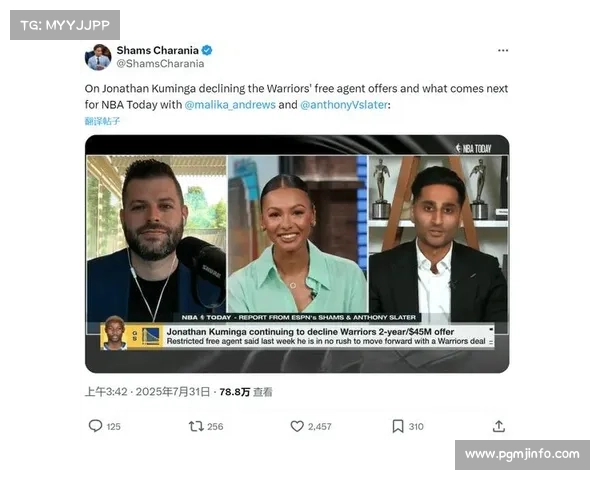Image resolution: width=600 pixels, height=480 pixels.
Task: Retweet the post using repost icon
Action: click(x=196, y=426)
